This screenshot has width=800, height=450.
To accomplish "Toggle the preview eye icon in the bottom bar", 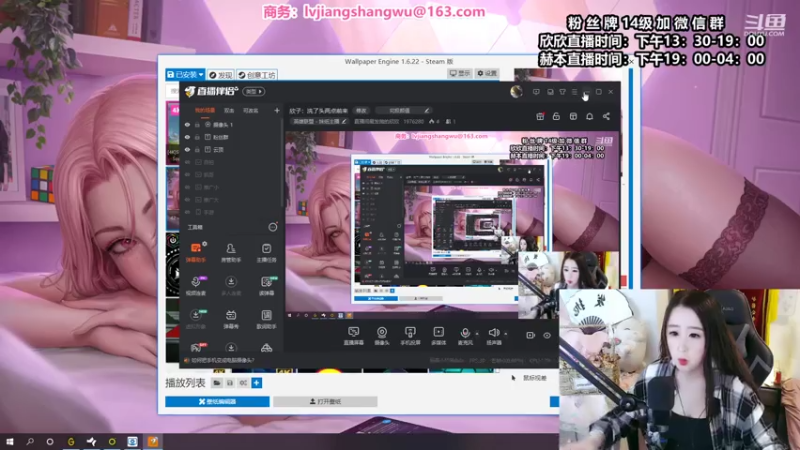I will point(546,335).
